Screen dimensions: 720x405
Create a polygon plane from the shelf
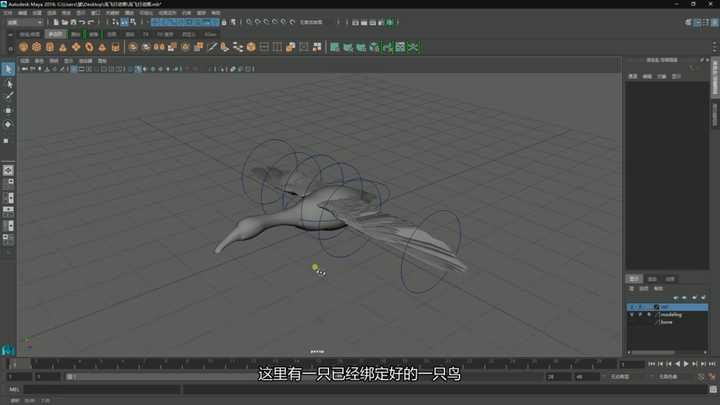pos(76,47)
